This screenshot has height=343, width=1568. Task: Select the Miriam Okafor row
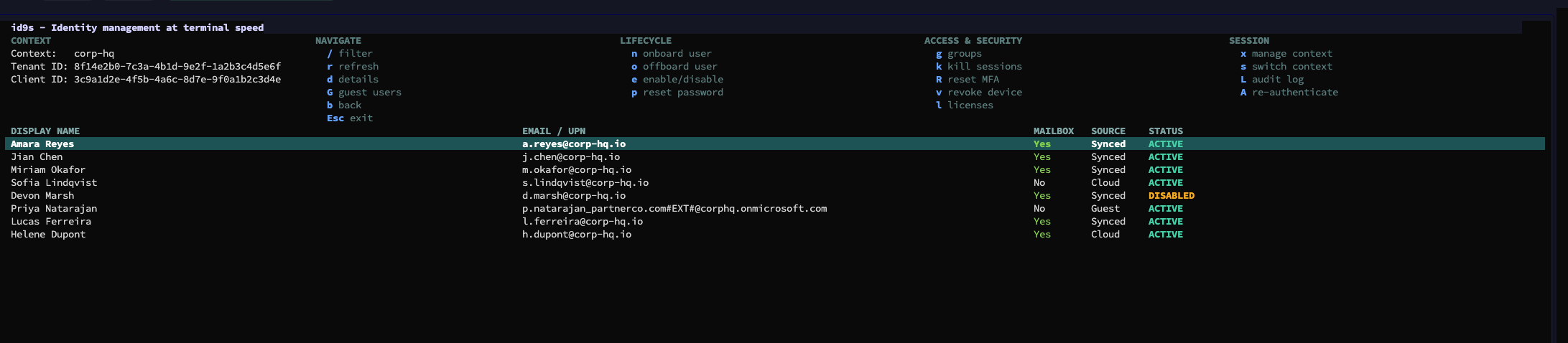pos(775,170)
